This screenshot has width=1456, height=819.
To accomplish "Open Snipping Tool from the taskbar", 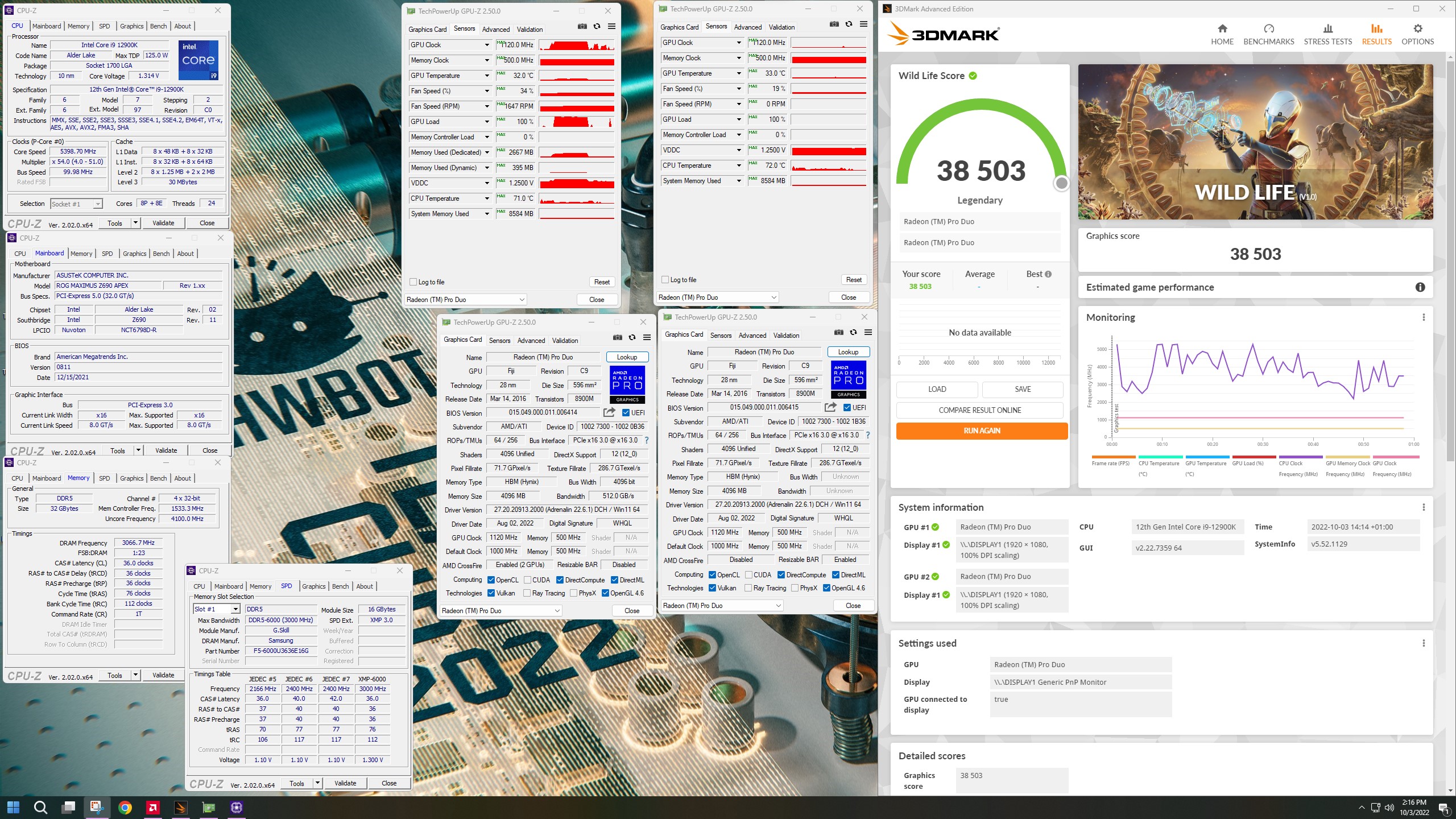I will 96,807.
